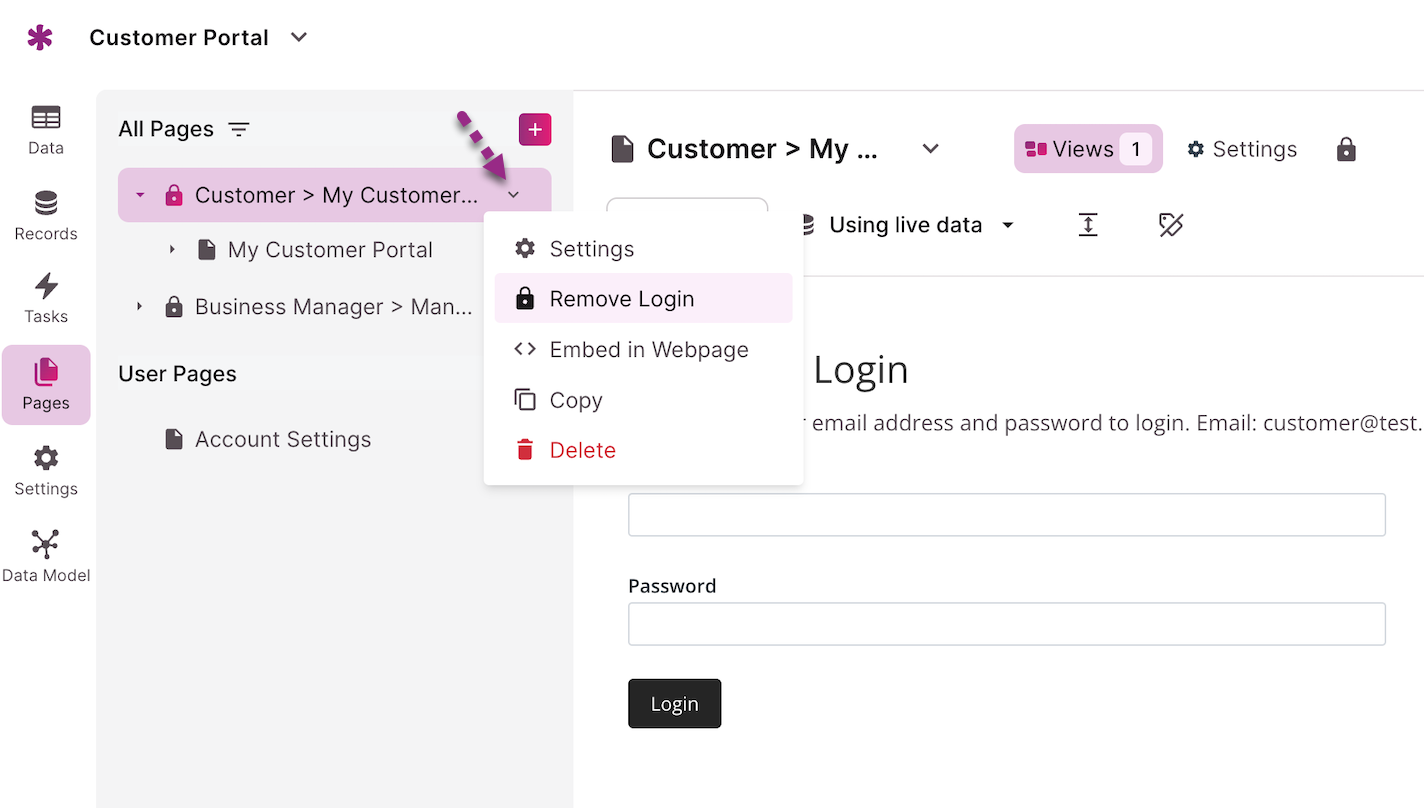Click the lock icon in page header
The width and height of the screenshot is (1424, 808).
(1346, 149)
